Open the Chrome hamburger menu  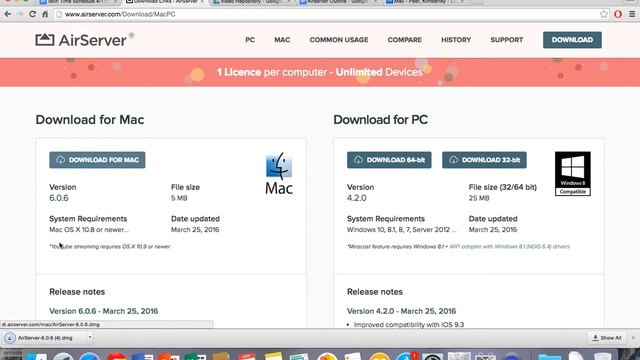pos(632,14)
